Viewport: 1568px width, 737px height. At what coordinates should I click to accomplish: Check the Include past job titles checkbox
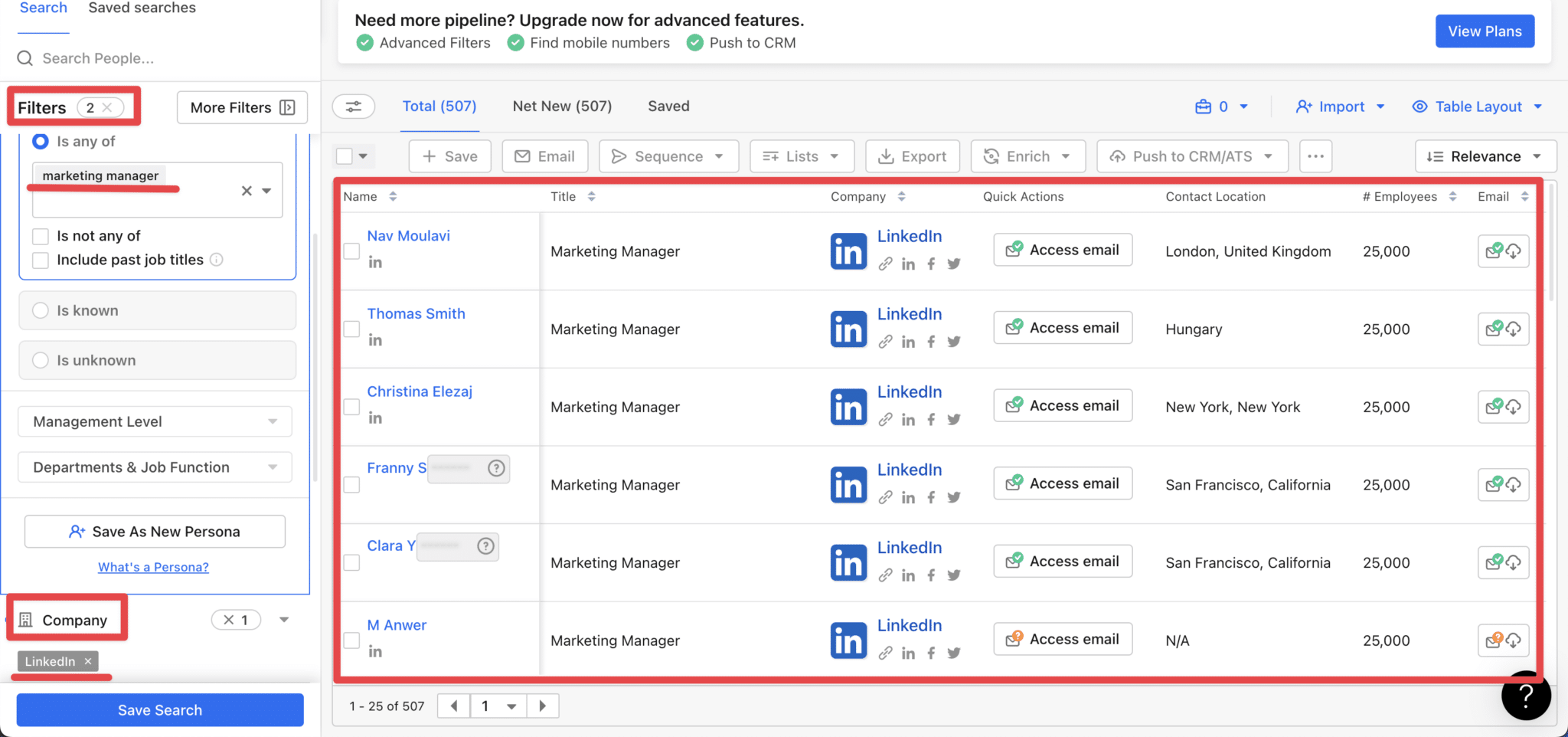tap(41, 260)
